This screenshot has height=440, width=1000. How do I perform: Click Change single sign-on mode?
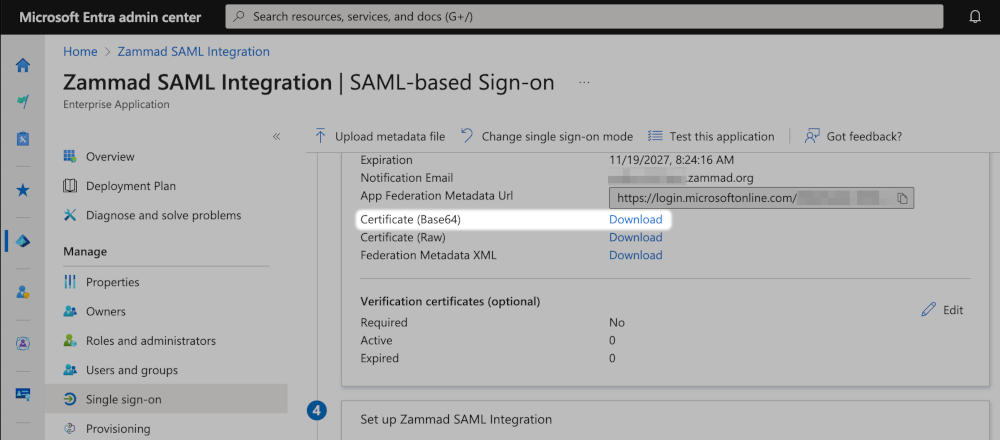[547, 136]
